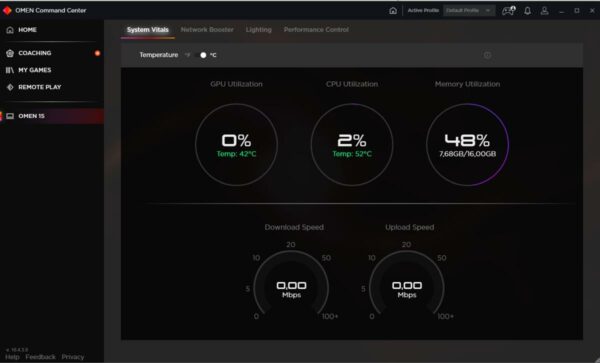Click the Download Speed 0,00 Mbps readout
Screen dimensions: 600x363
[x=291, y=290]
